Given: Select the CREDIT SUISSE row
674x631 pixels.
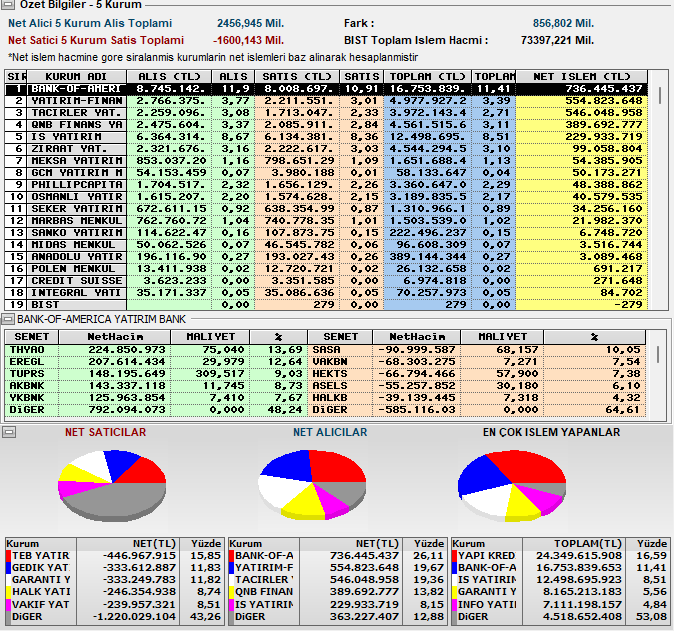Looking at the screenshot, I should (326, 281).
